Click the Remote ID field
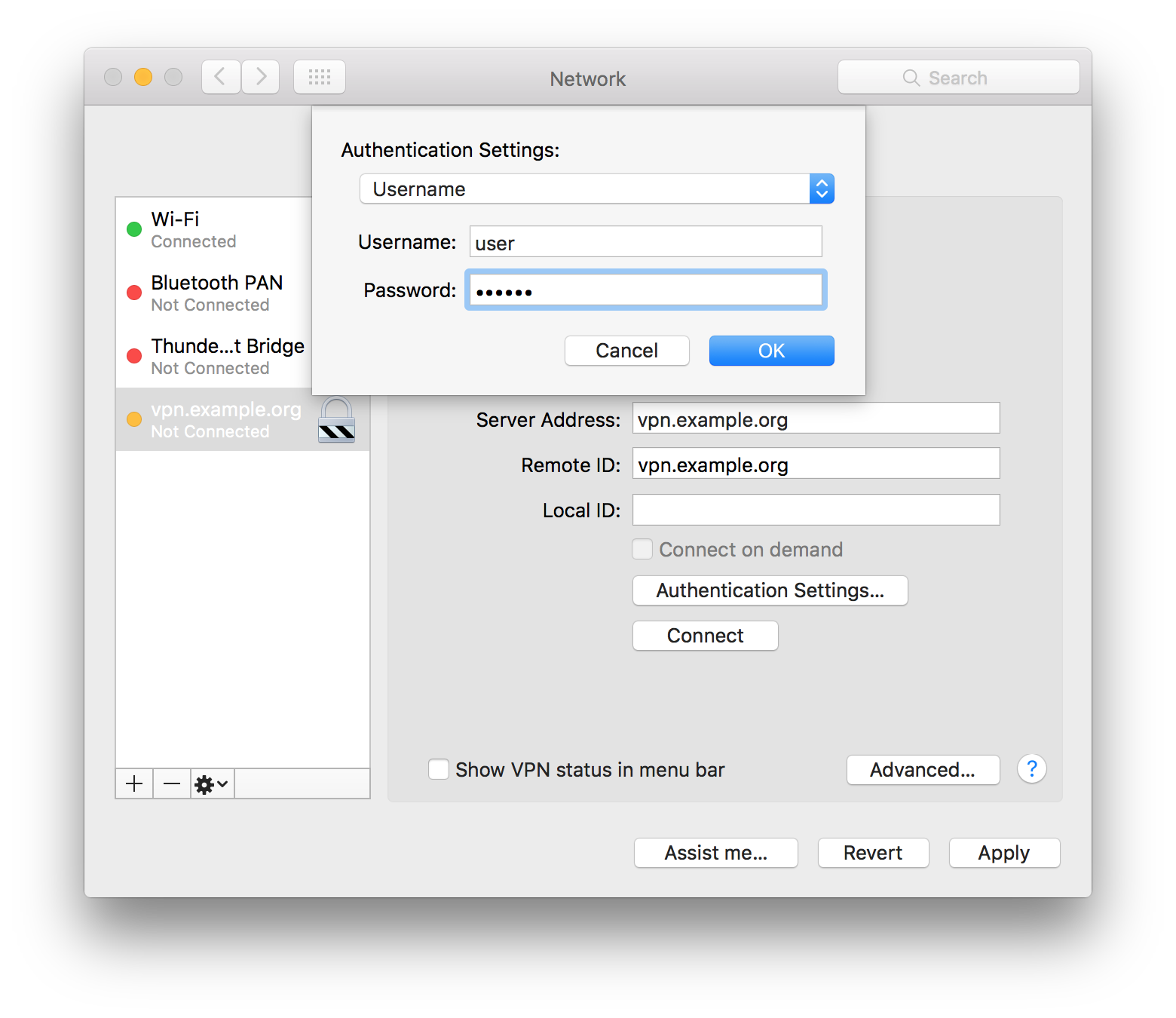The height and width of the screenshot is (1018, 1176). point(816,464)
